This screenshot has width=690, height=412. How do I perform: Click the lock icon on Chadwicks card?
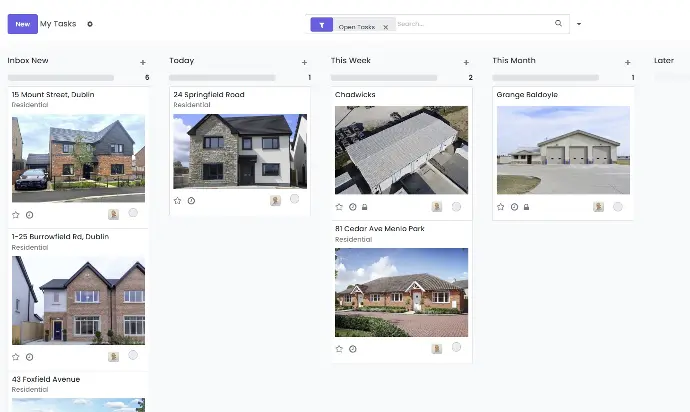coord(364,207)
